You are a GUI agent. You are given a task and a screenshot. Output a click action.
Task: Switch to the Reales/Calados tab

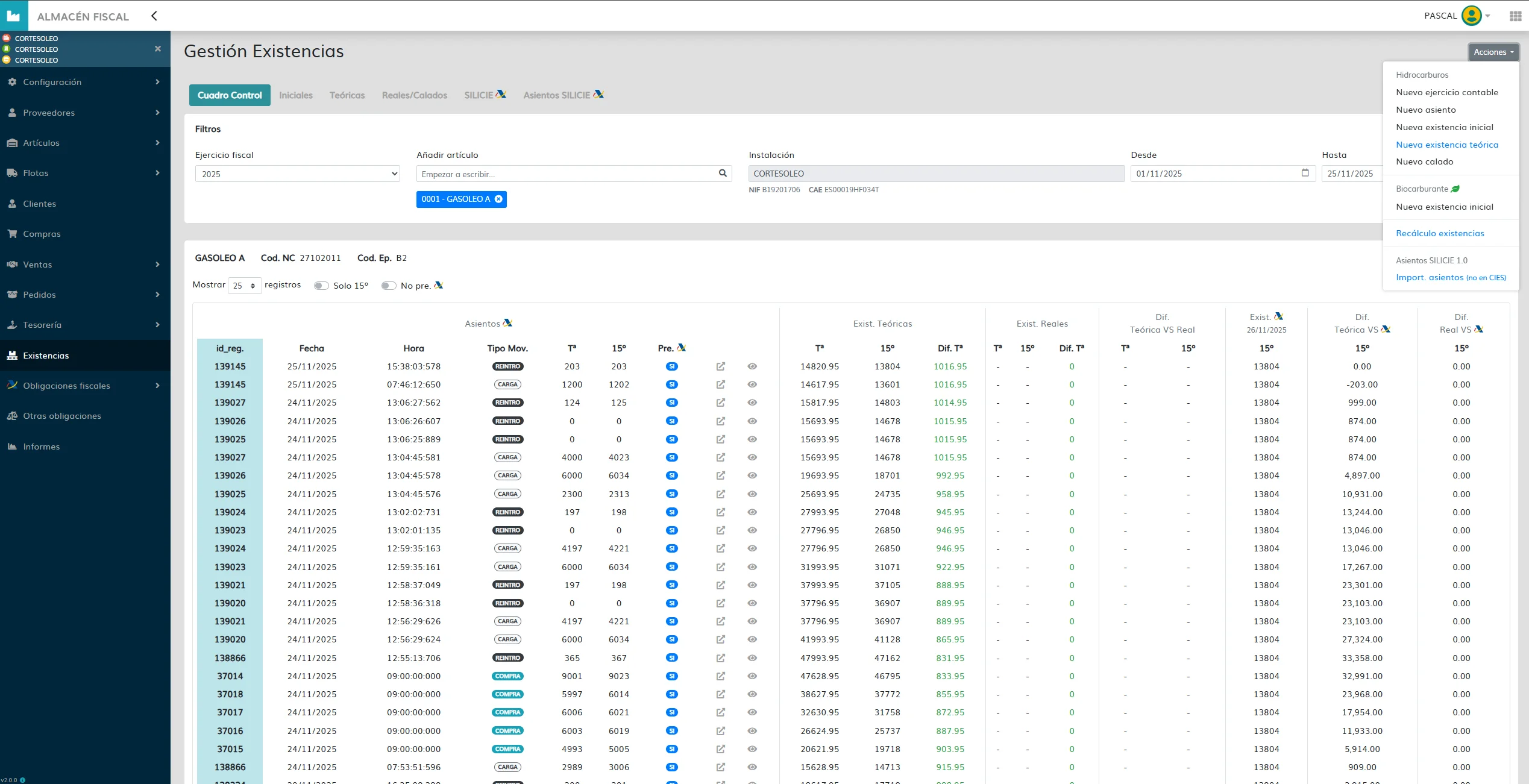pos(415,95)
